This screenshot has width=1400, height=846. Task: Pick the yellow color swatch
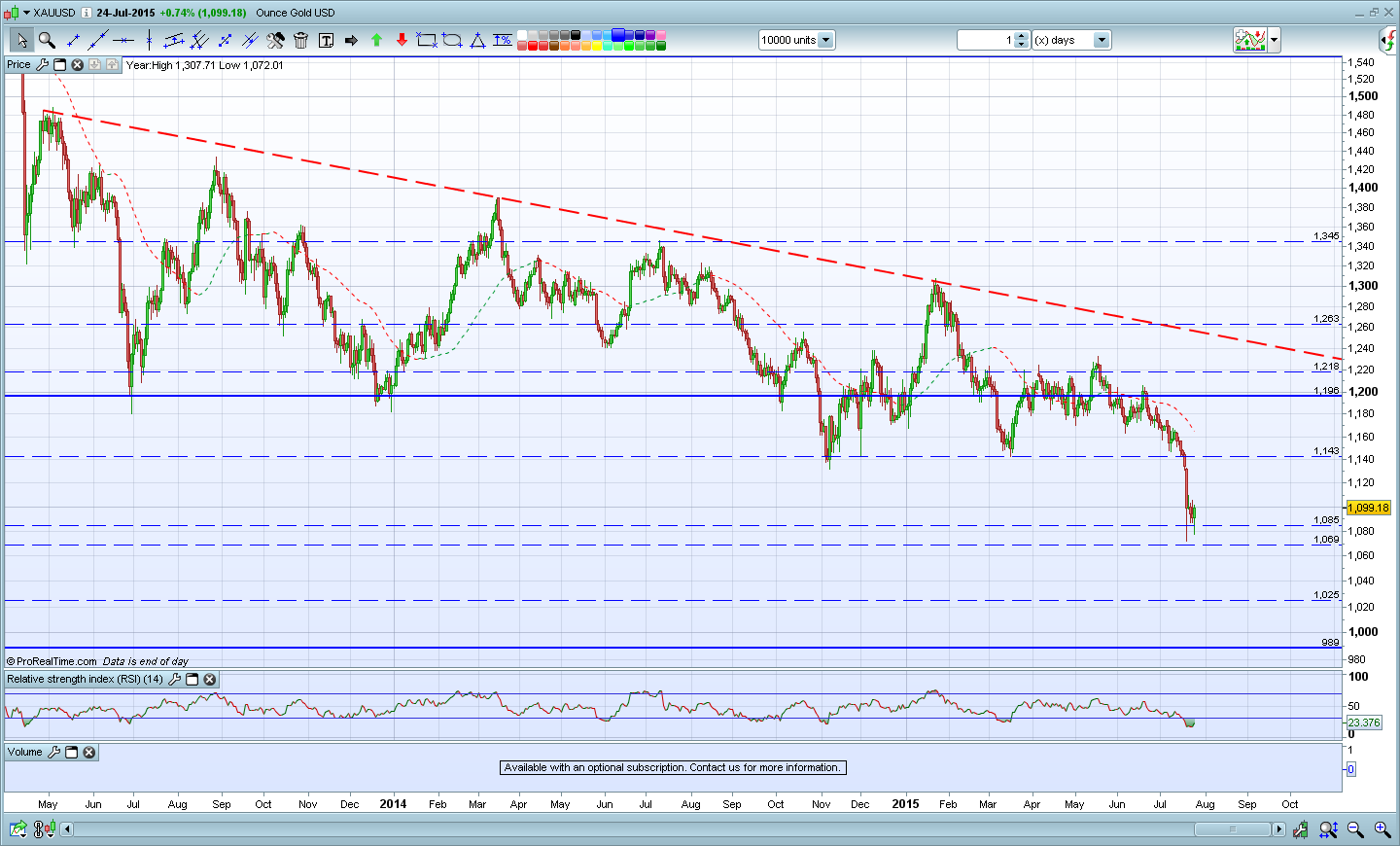click(x=597, y=46)
